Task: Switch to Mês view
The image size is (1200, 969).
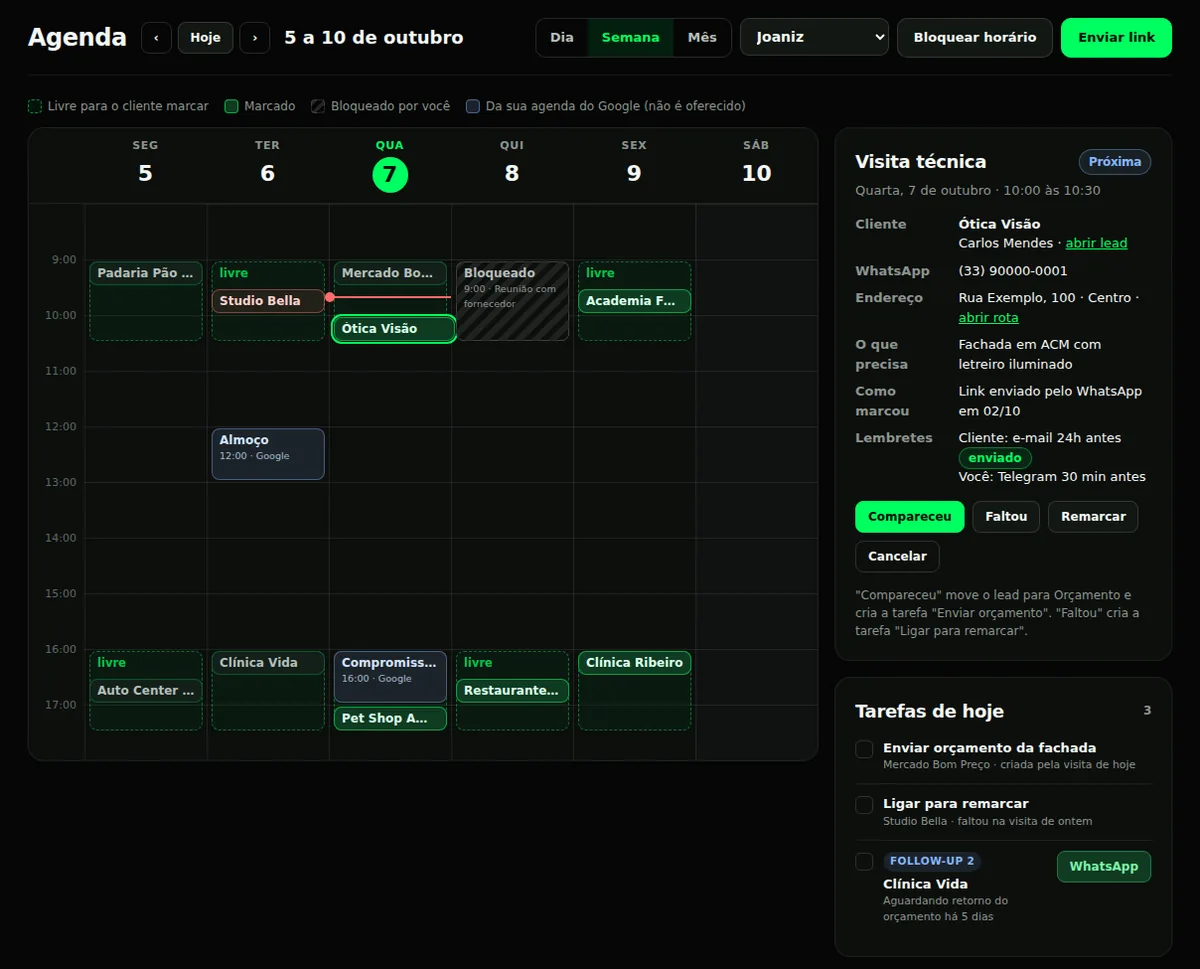Action: click(702, 38)
